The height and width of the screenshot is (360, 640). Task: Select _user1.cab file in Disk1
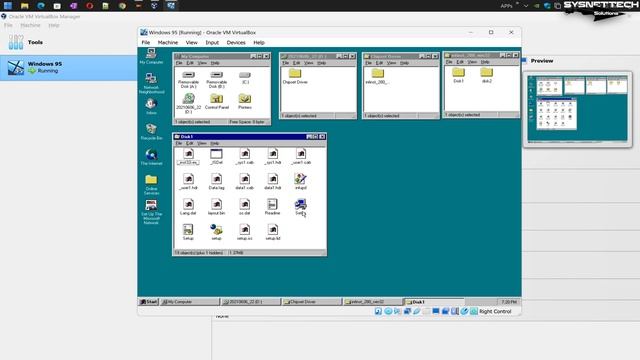point(301,157)
